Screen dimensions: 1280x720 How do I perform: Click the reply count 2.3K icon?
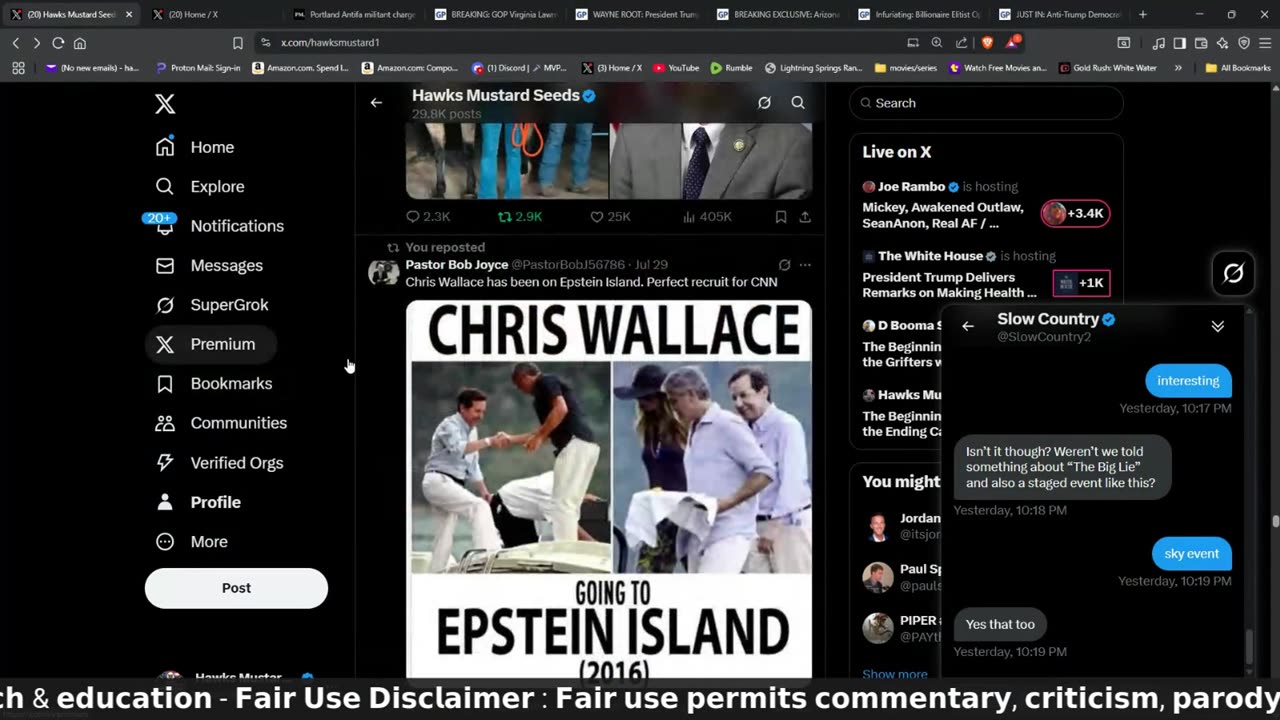click(428, 216)
